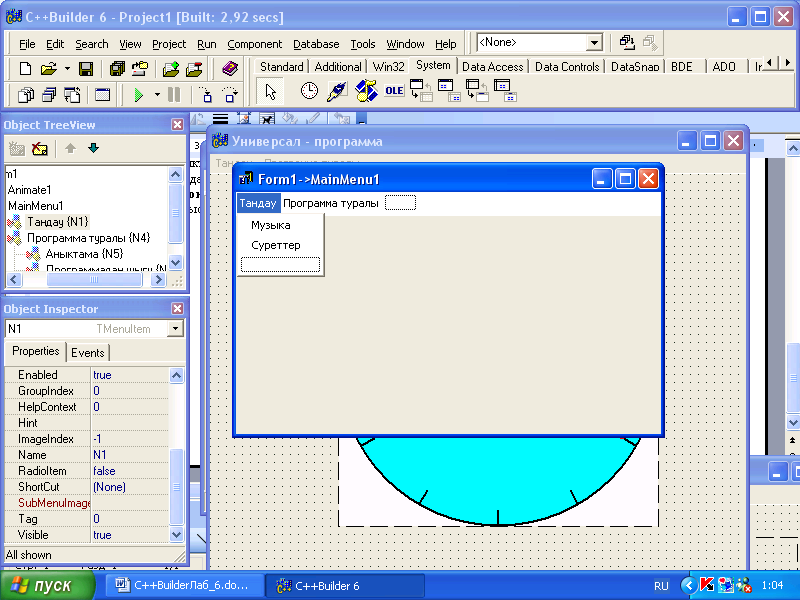Viewport: 800px width, 600px height.
Task: Open the component selector dropdown showing N1
Action: tap(175, 329)
